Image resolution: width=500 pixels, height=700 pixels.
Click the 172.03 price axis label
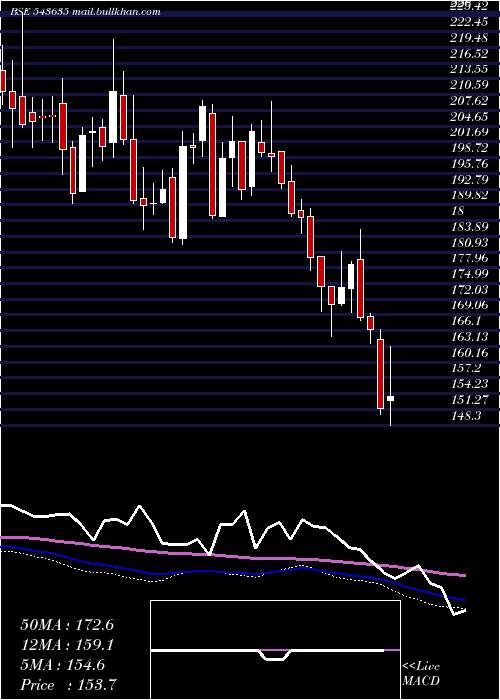tap(469, 289)
